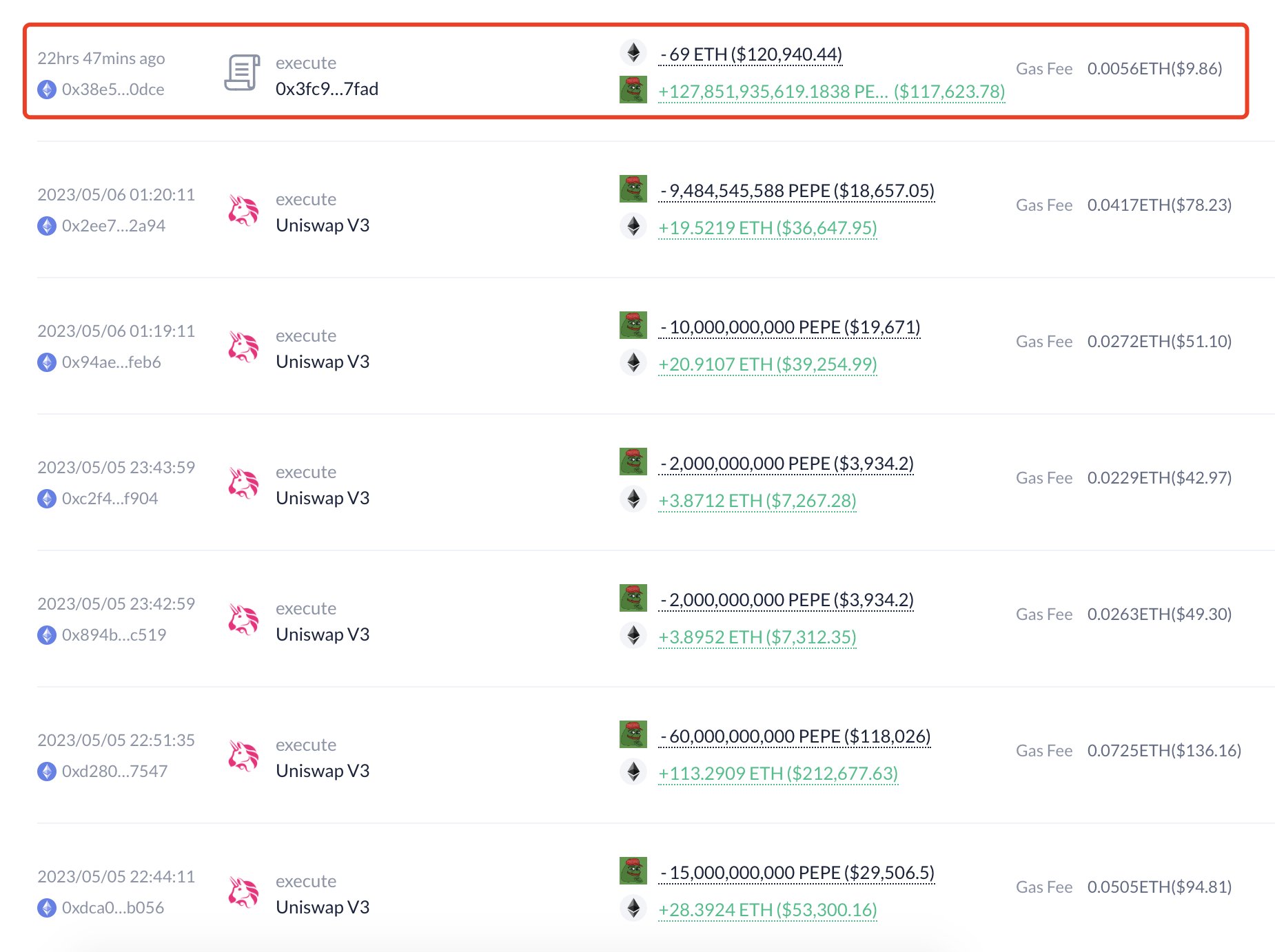Open transaction hash 0x94ae...feb6
Screen dimensions: 1275x952
[112, 362]
